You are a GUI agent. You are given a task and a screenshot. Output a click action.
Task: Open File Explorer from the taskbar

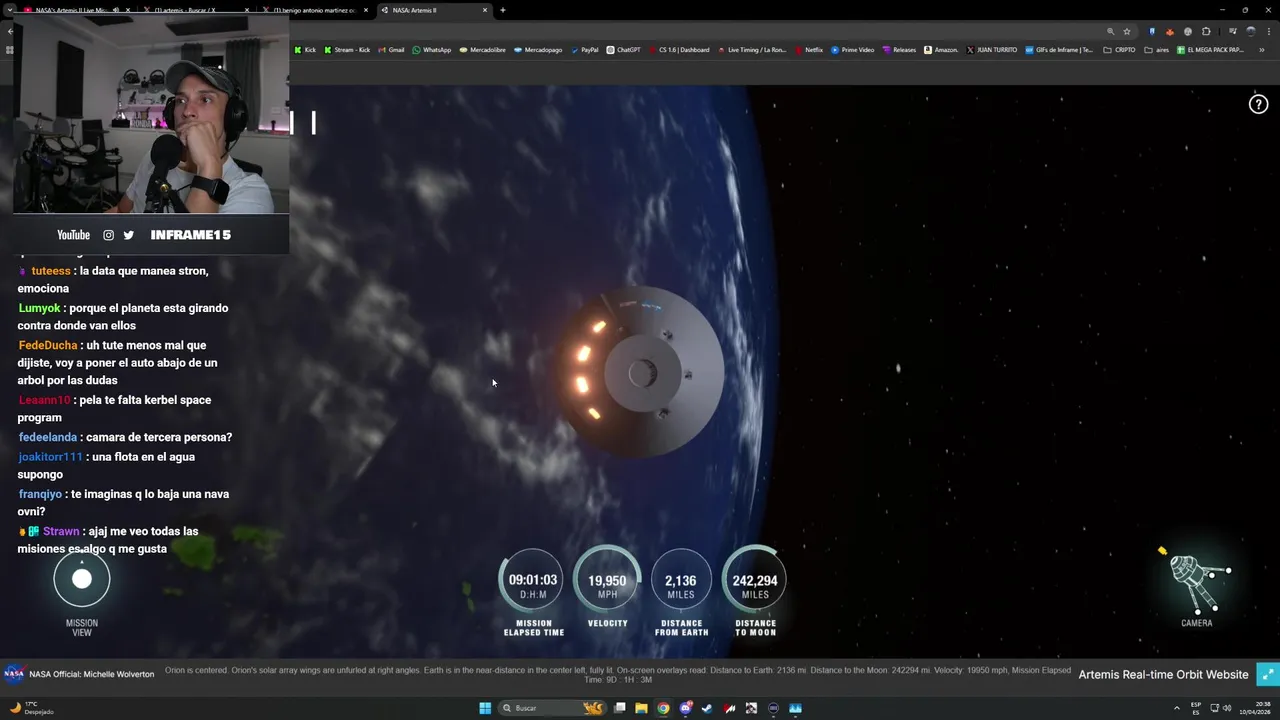641,708
